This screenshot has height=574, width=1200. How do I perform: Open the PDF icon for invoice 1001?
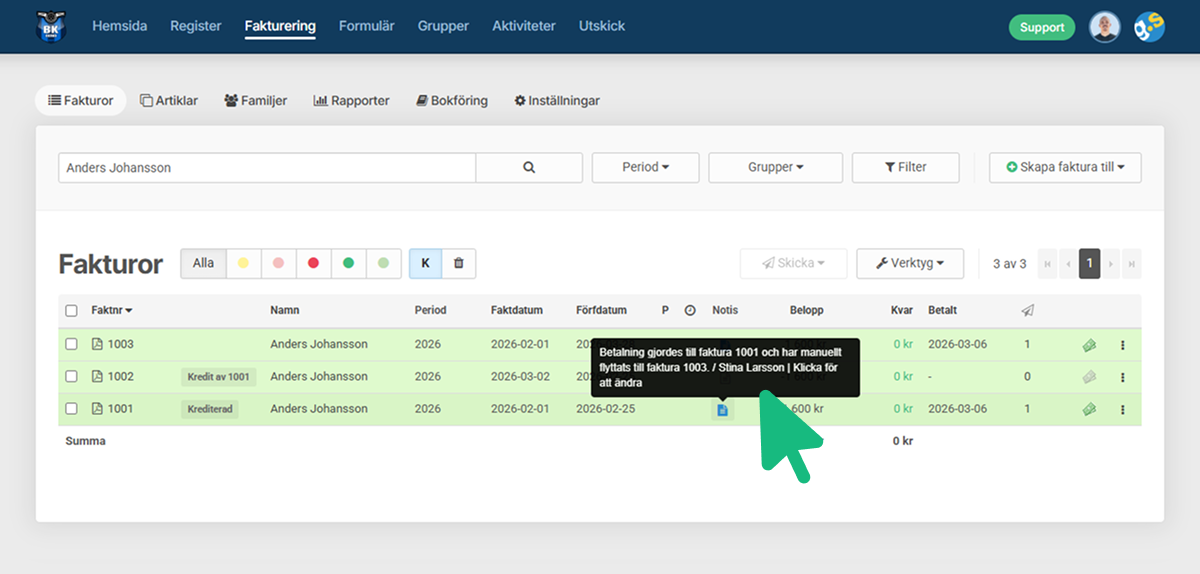[x=97, y=409]
